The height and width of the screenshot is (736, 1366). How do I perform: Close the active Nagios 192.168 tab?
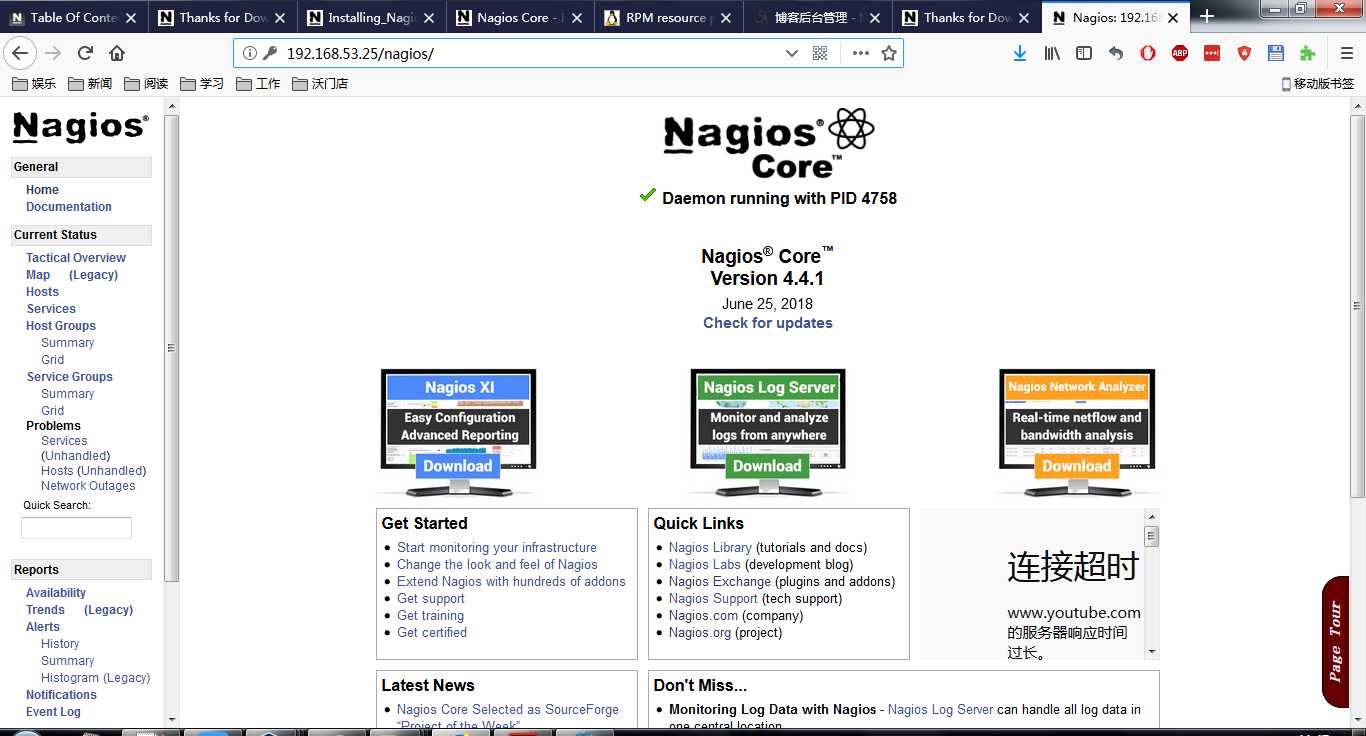coord(1173,17)
